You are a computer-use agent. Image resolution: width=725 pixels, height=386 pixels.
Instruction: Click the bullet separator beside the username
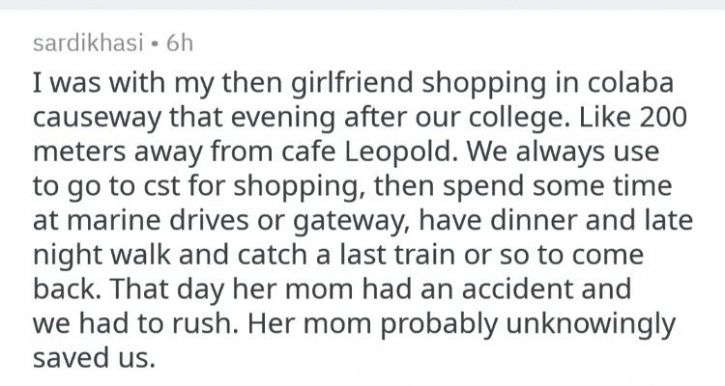pos(155,44)
